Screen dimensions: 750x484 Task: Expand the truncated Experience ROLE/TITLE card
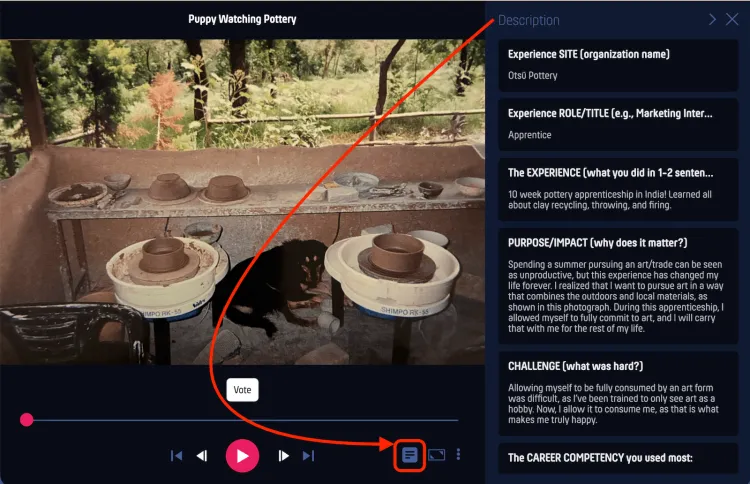point(618,124)
